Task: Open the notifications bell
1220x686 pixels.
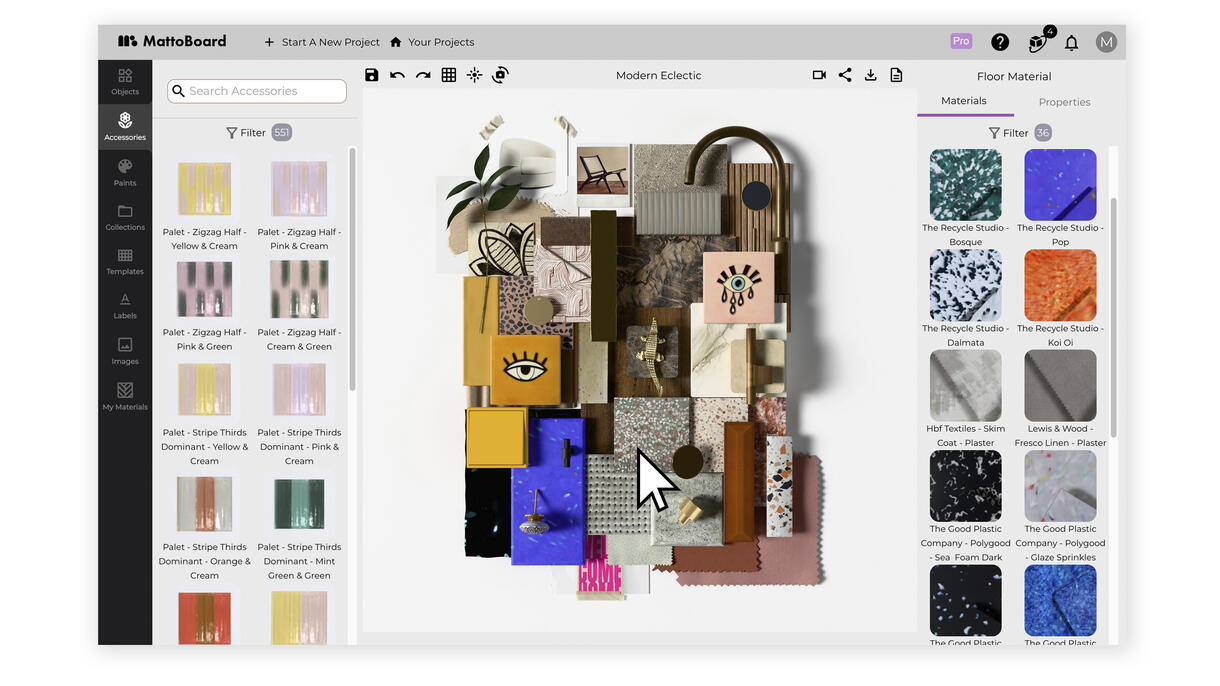Action: point(1071,42)
